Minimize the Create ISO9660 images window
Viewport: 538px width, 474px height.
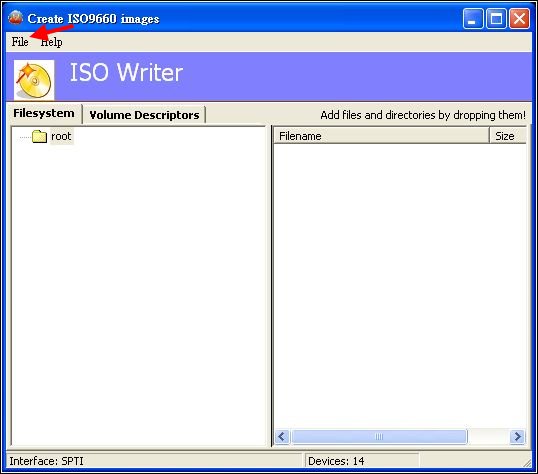tap(473, 18)
